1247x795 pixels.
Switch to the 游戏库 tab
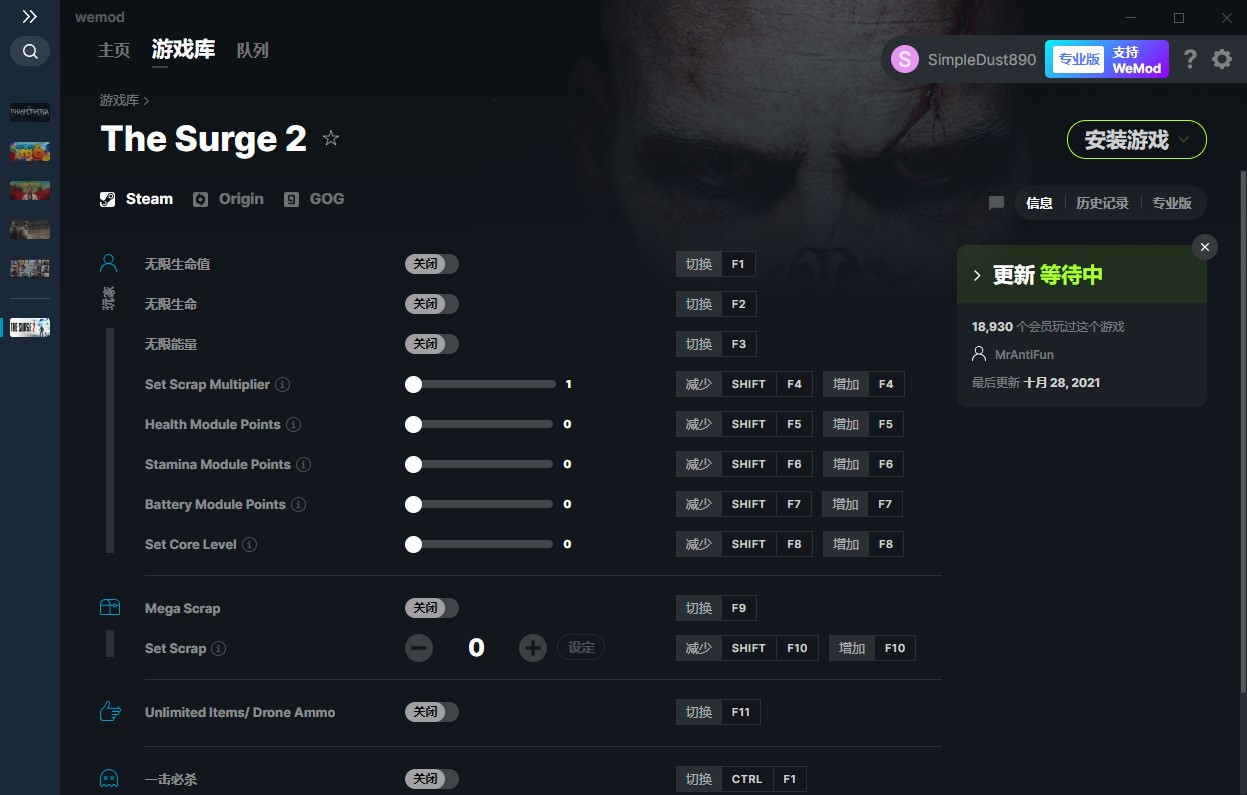(183, 50)
